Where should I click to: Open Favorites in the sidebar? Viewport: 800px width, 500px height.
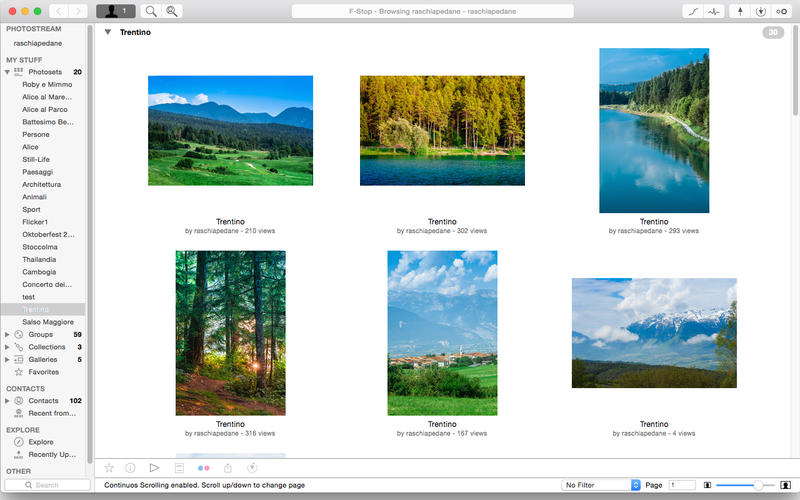[43, 372]
